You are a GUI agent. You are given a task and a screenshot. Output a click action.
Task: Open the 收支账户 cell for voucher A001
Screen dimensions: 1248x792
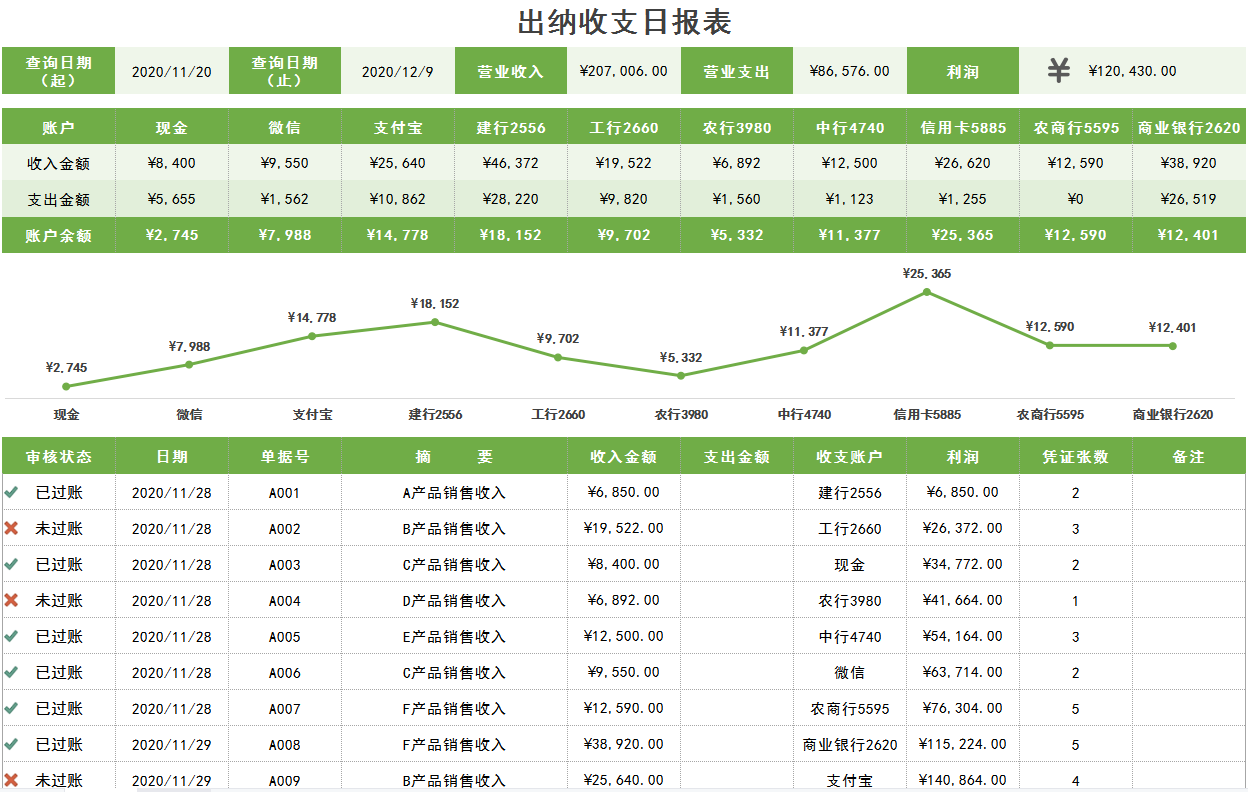click(x=846, y=491)
